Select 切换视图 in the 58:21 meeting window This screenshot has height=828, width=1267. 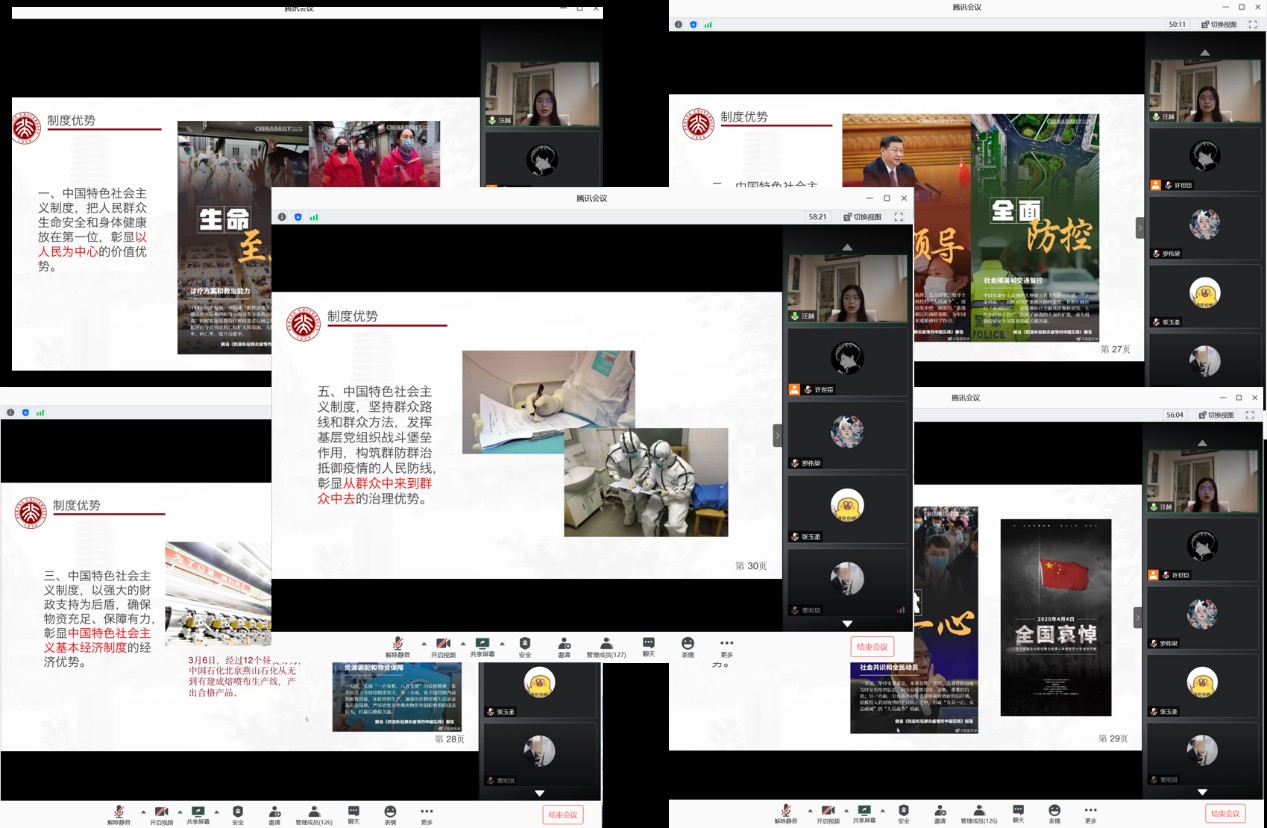coord(861,217)
